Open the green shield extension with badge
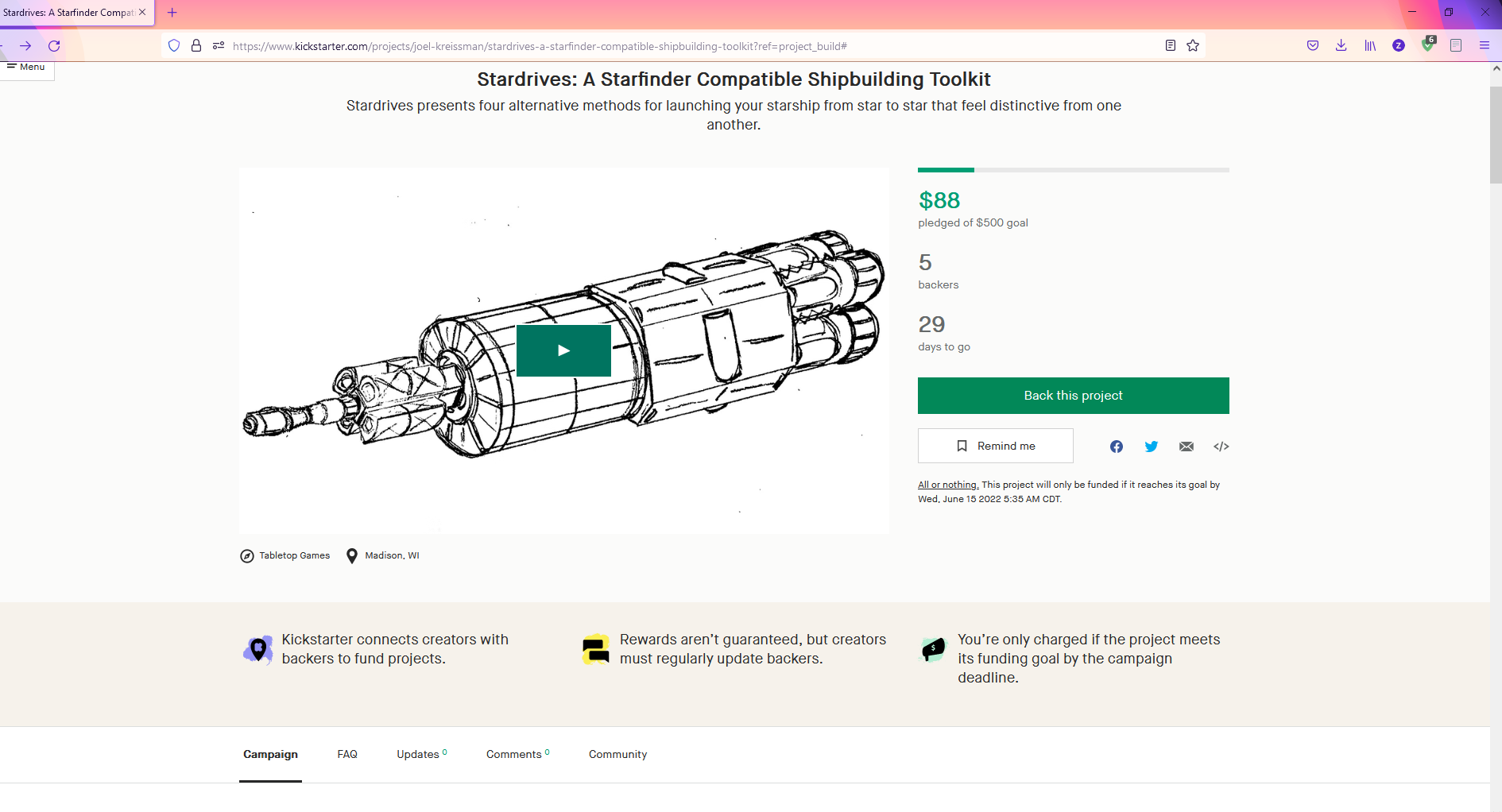This screenshot has width=1502, height=812. coord(1428,45)
